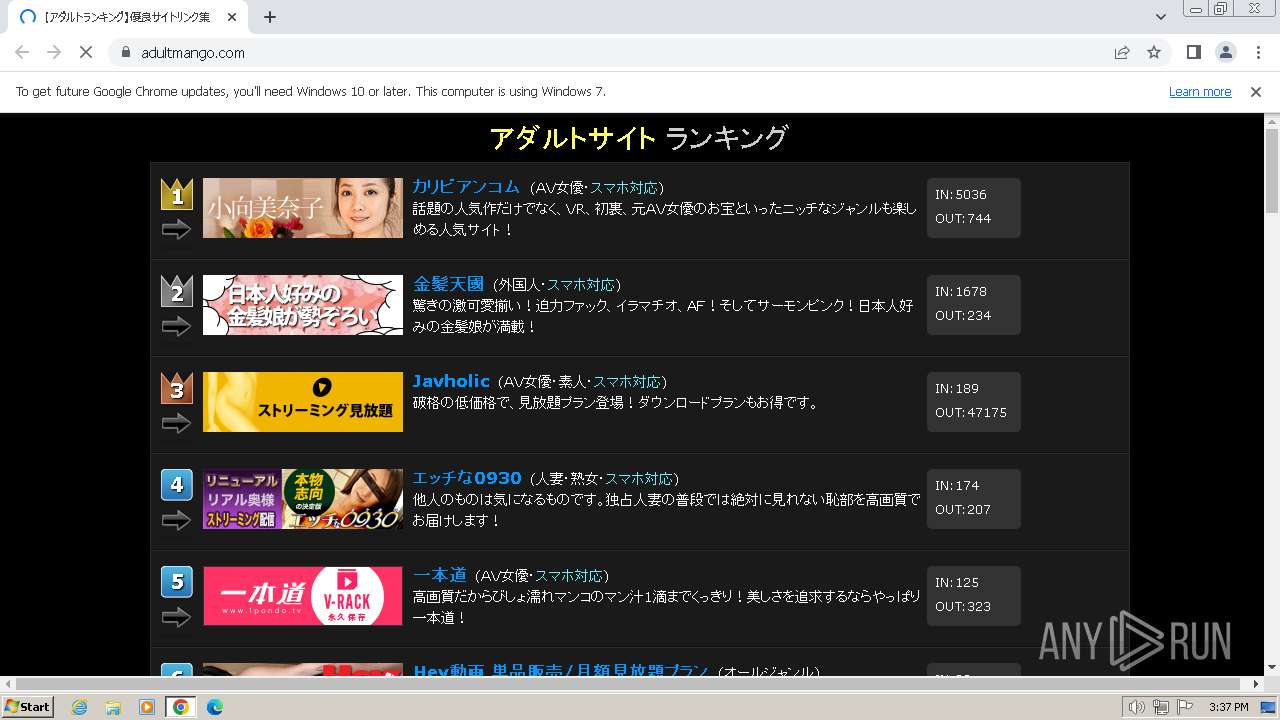
Task: Open the media player taskbar icon
Action: [x=147, y=707]
